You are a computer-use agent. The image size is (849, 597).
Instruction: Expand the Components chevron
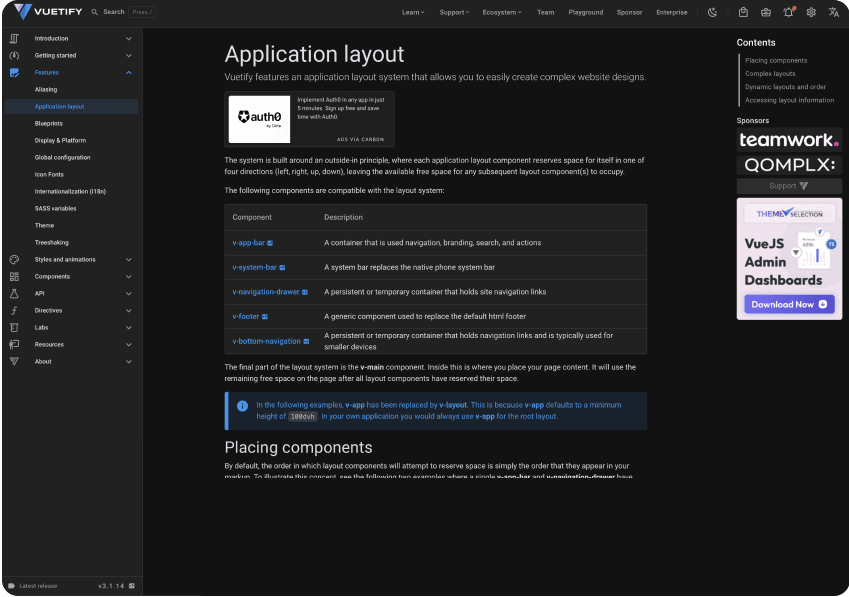pyautogui.click(x=129, y=277)
